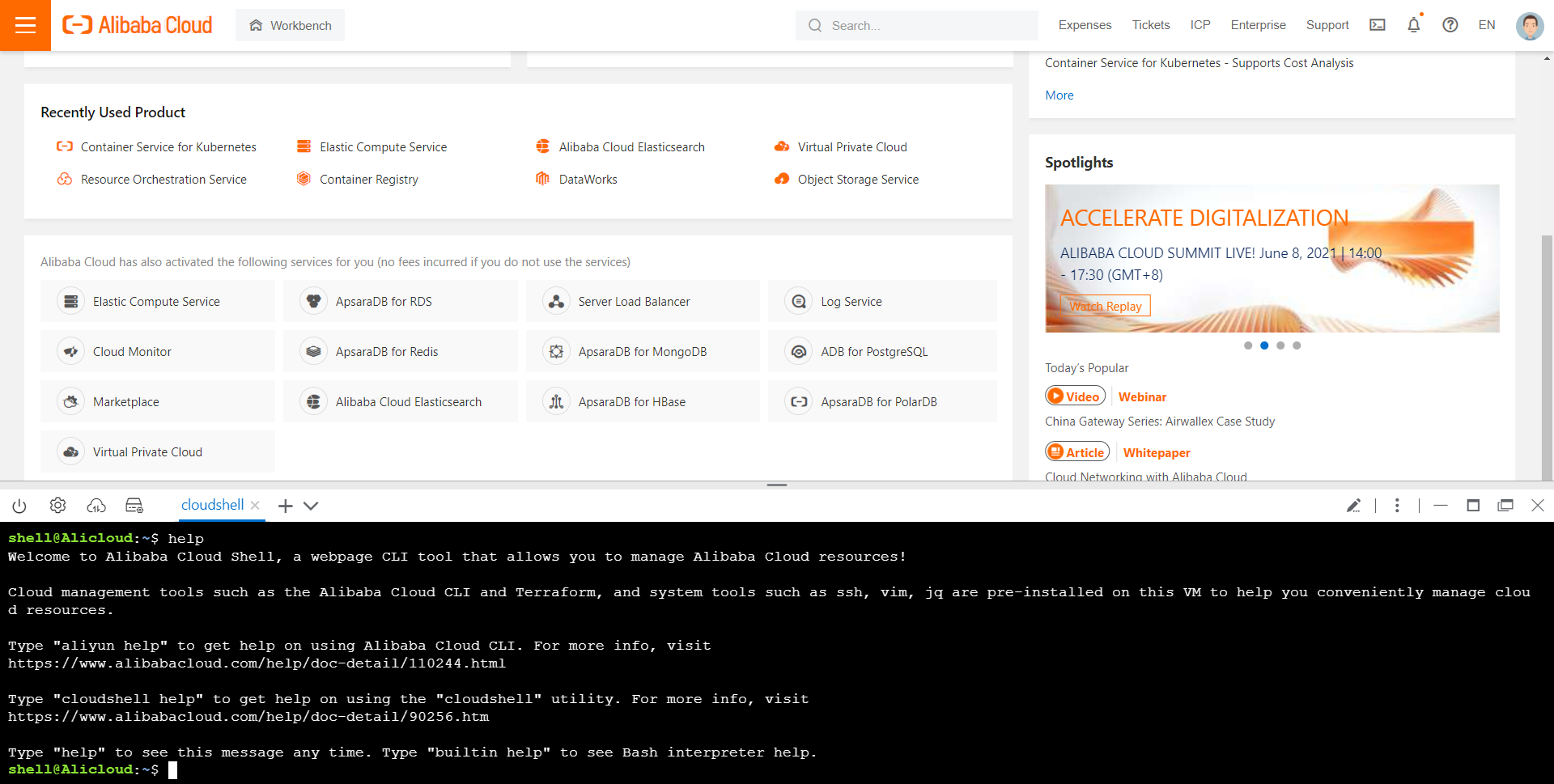The image size is (1554, 784).
Task: Open the Tickets menu
Action: 1151,25
